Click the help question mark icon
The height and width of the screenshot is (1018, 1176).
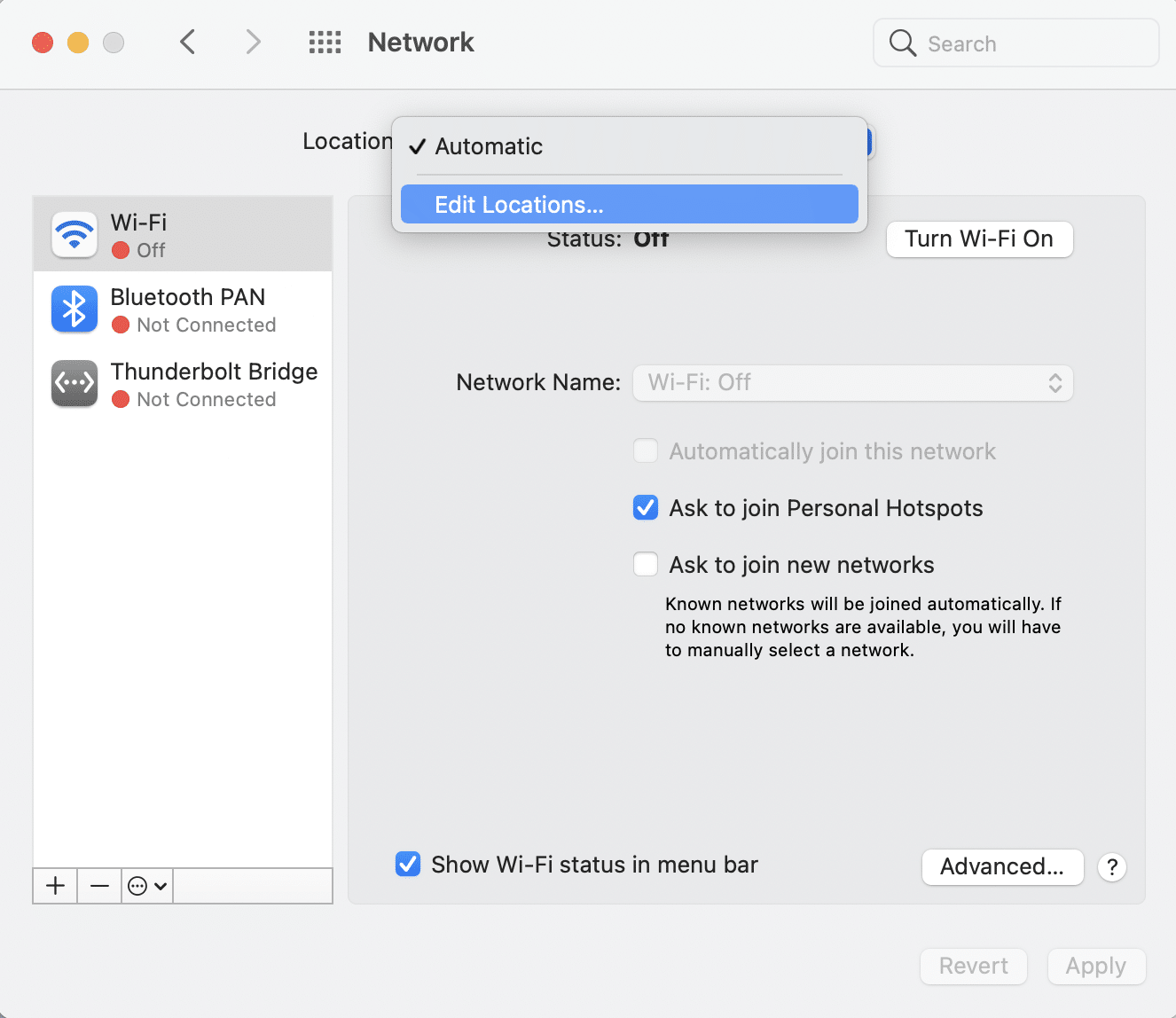pyautogui.click(x=1111, y=867)
